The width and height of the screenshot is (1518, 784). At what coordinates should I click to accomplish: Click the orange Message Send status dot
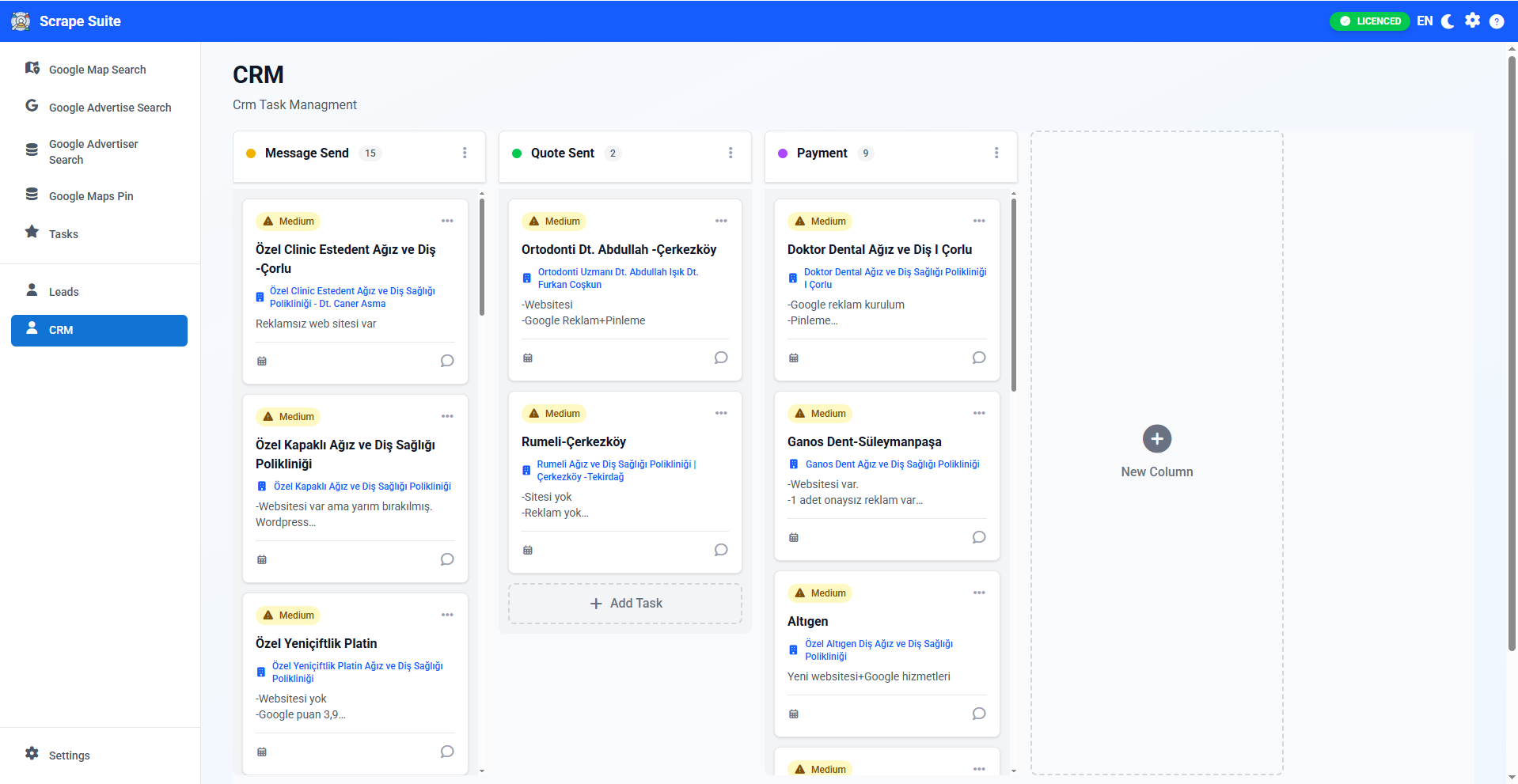[251, 153]
